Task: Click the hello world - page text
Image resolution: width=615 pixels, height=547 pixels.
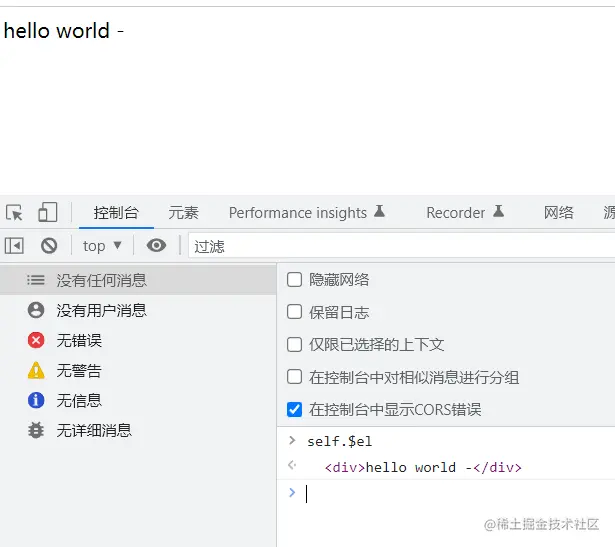Action: pyautogui.click(x=64, y=31)
